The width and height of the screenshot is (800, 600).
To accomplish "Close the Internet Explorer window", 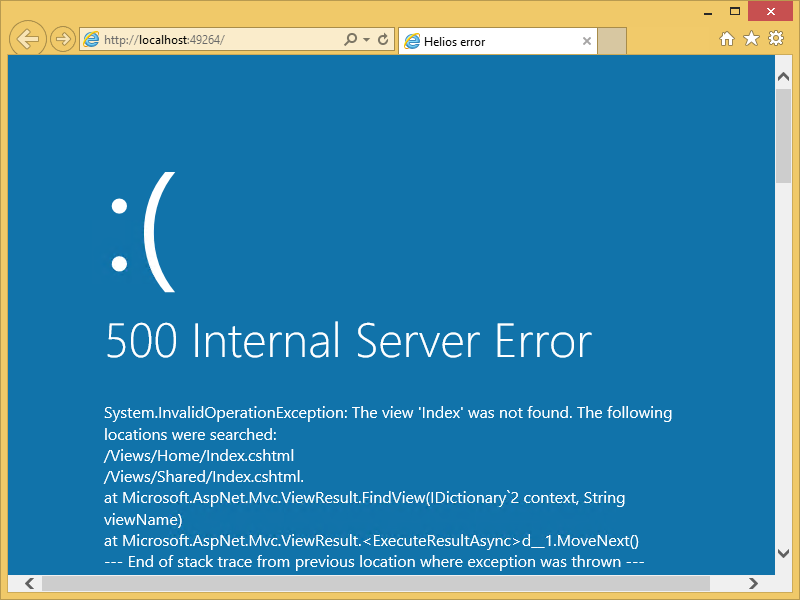I will point(770,11).
